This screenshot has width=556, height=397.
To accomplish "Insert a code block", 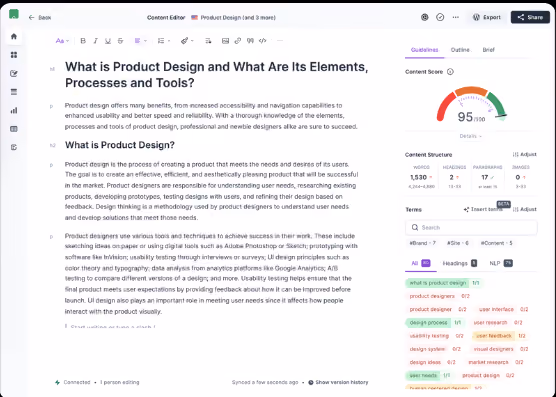I will tap(262, 41).
